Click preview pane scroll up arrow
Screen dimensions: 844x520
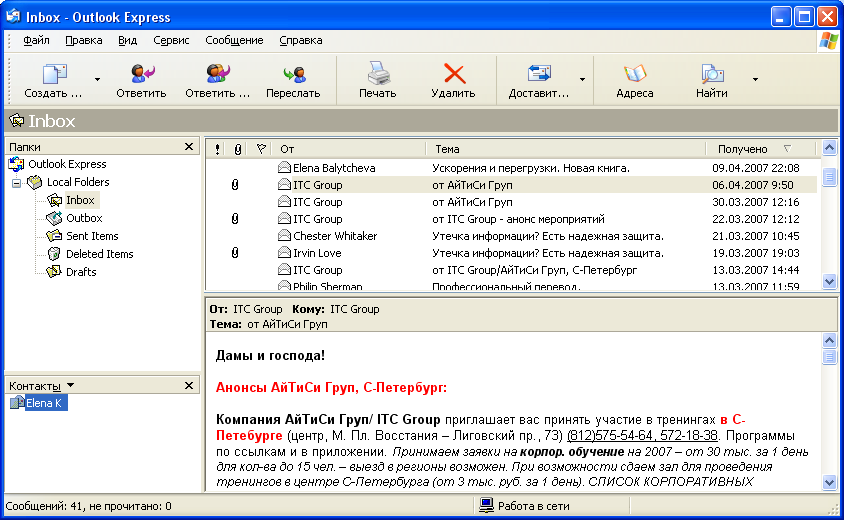(829, 340)
